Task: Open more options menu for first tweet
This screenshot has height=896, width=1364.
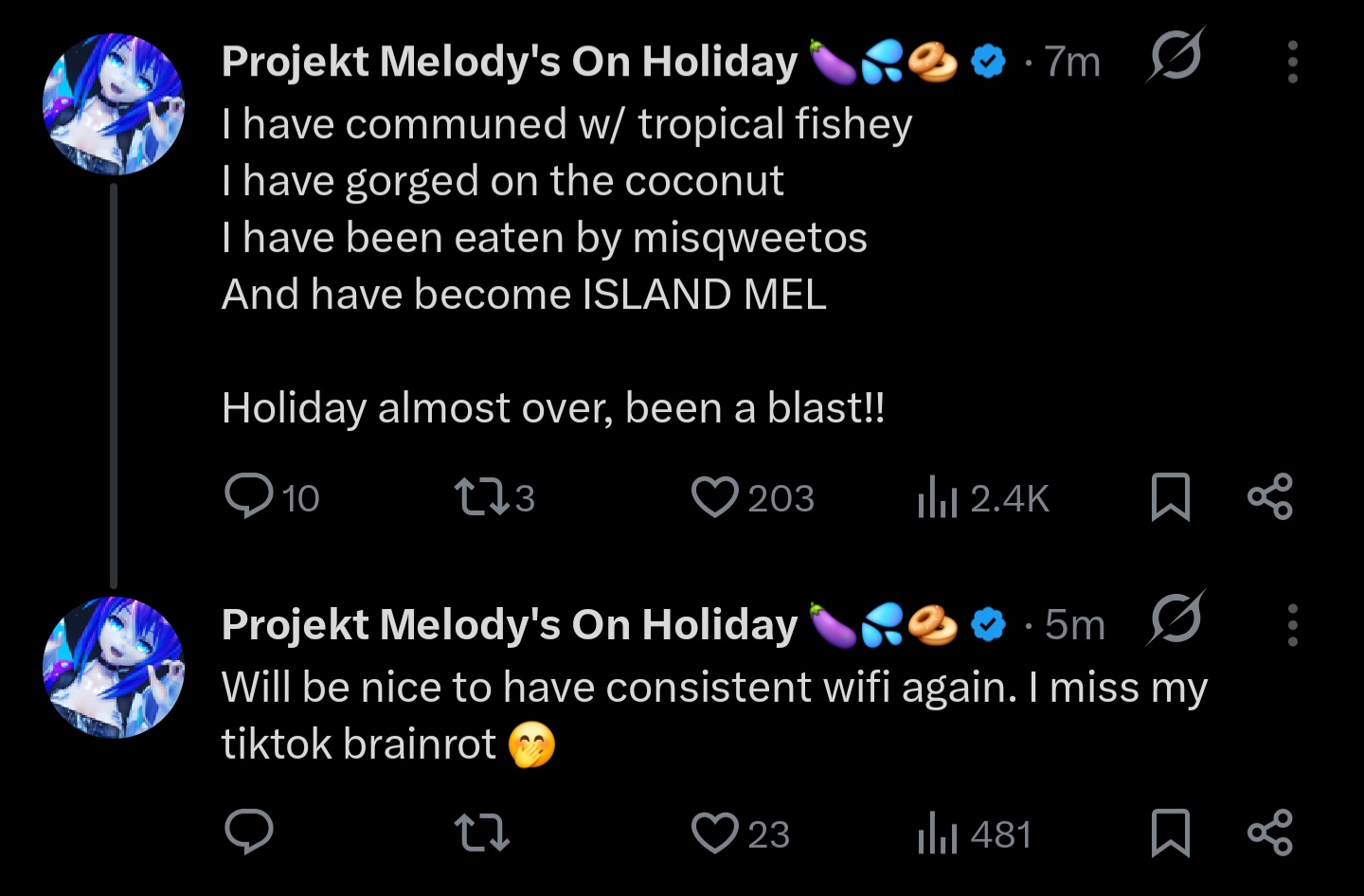Action: coord(1293,63)
